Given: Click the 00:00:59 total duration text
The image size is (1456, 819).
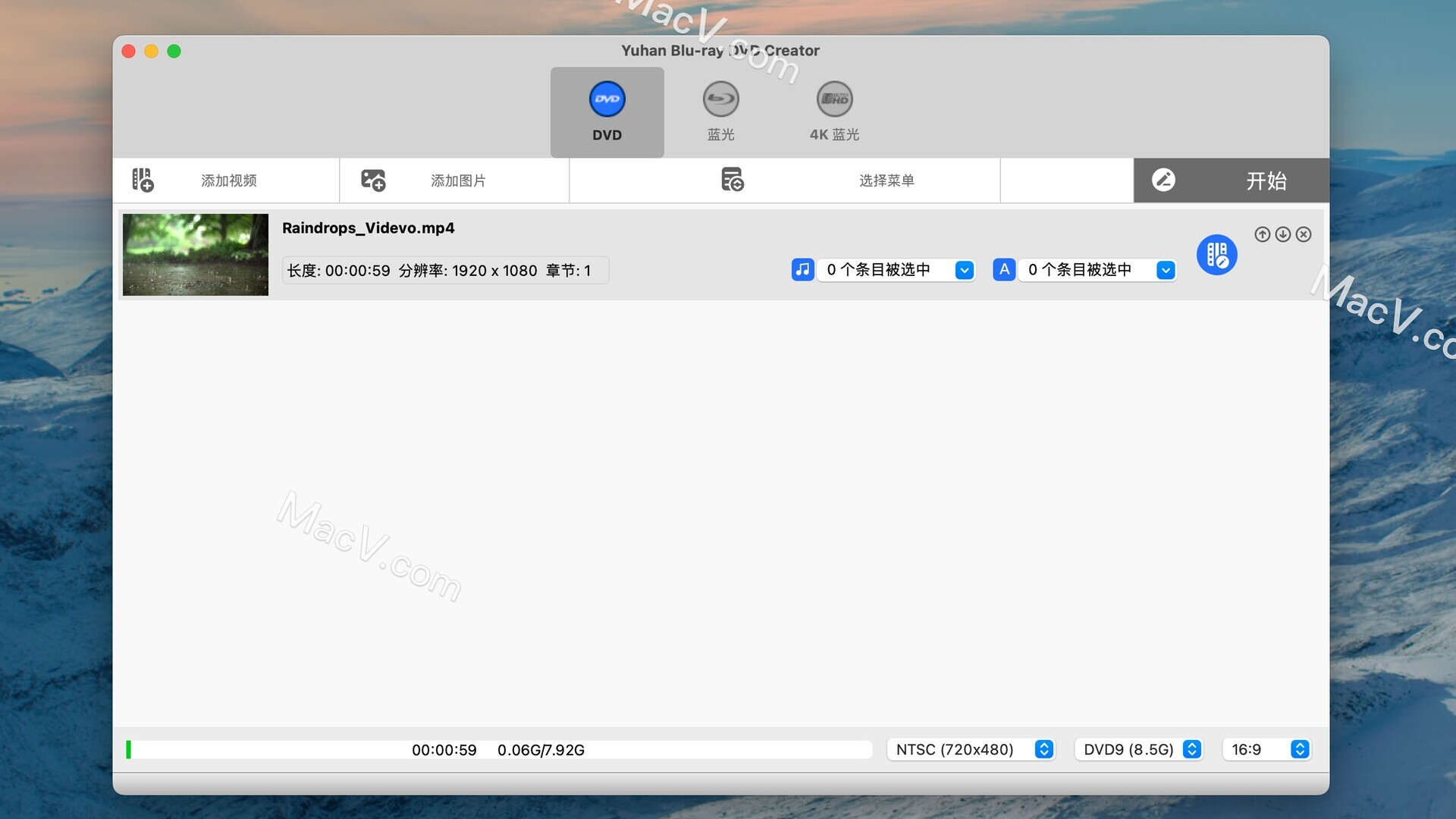Looking at the screenshot, I should [x=444, y=750].
